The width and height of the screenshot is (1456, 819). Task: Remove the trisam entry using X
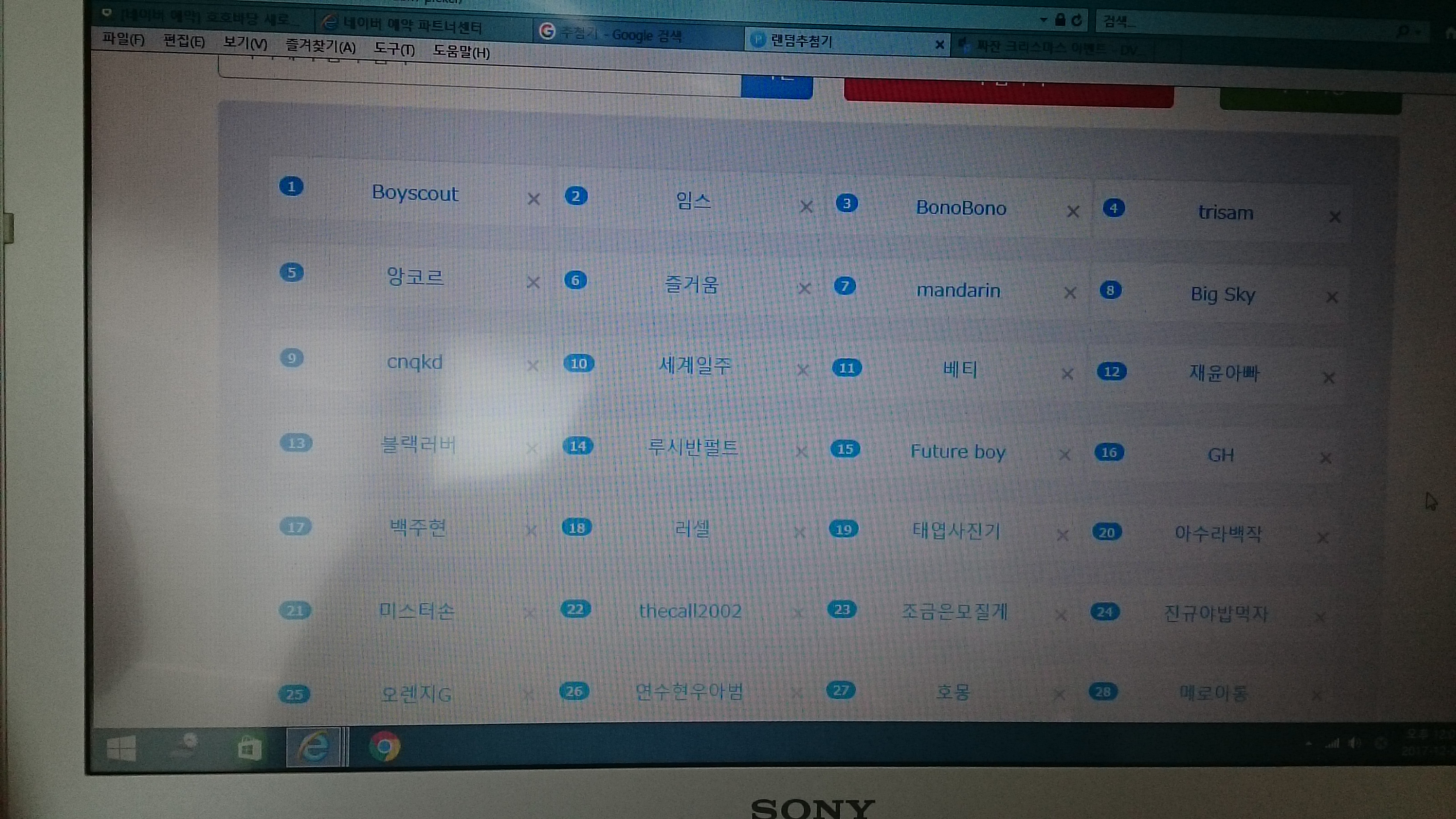tap(1335, 216)
